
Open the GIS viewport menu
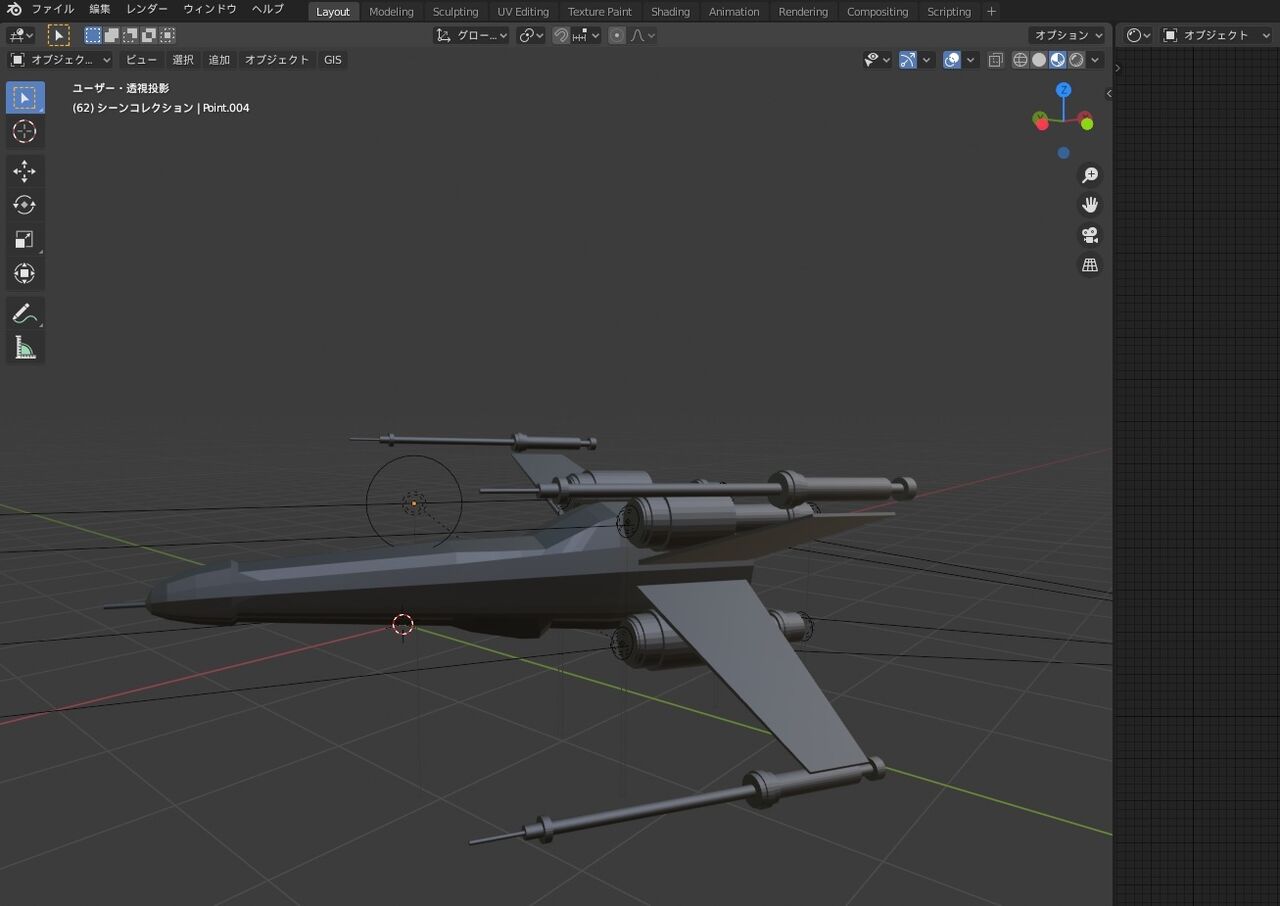coord(333,60)
